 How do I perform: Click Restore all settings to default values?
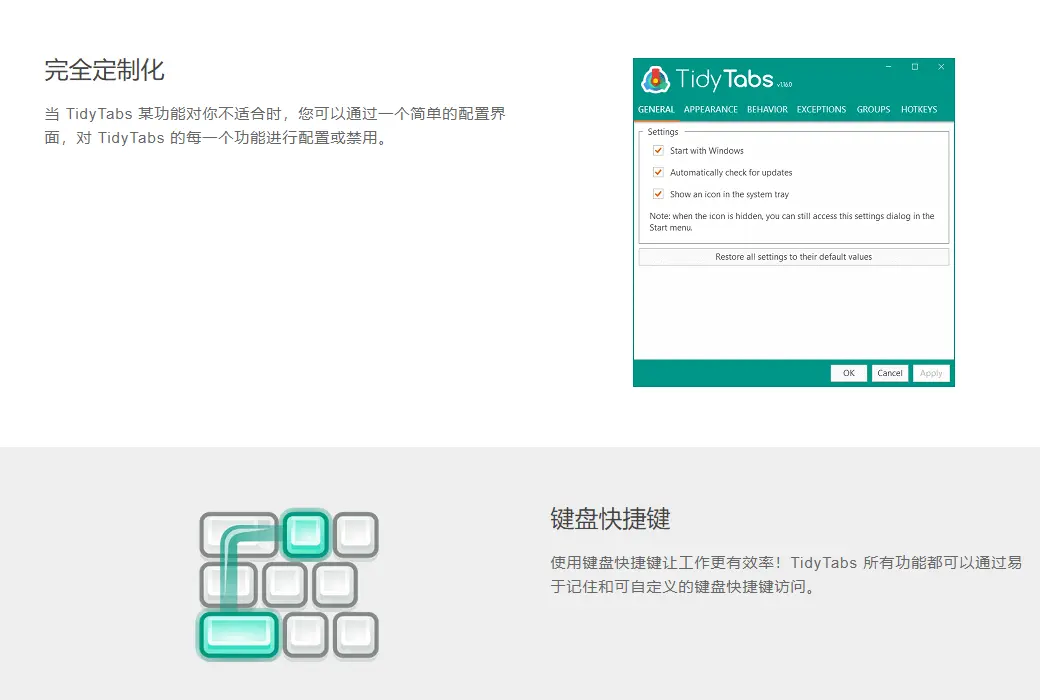coord(793,257)
